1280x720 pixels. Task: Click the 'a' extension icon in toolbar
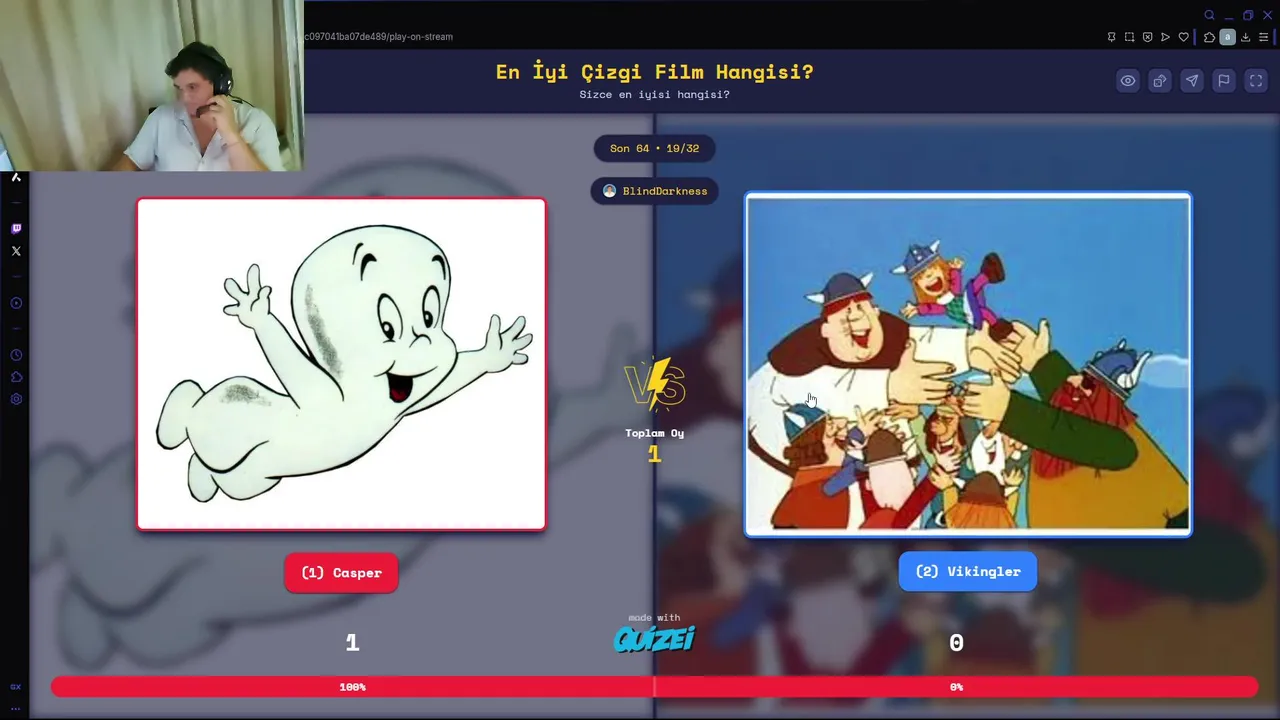pos(1227,37)
